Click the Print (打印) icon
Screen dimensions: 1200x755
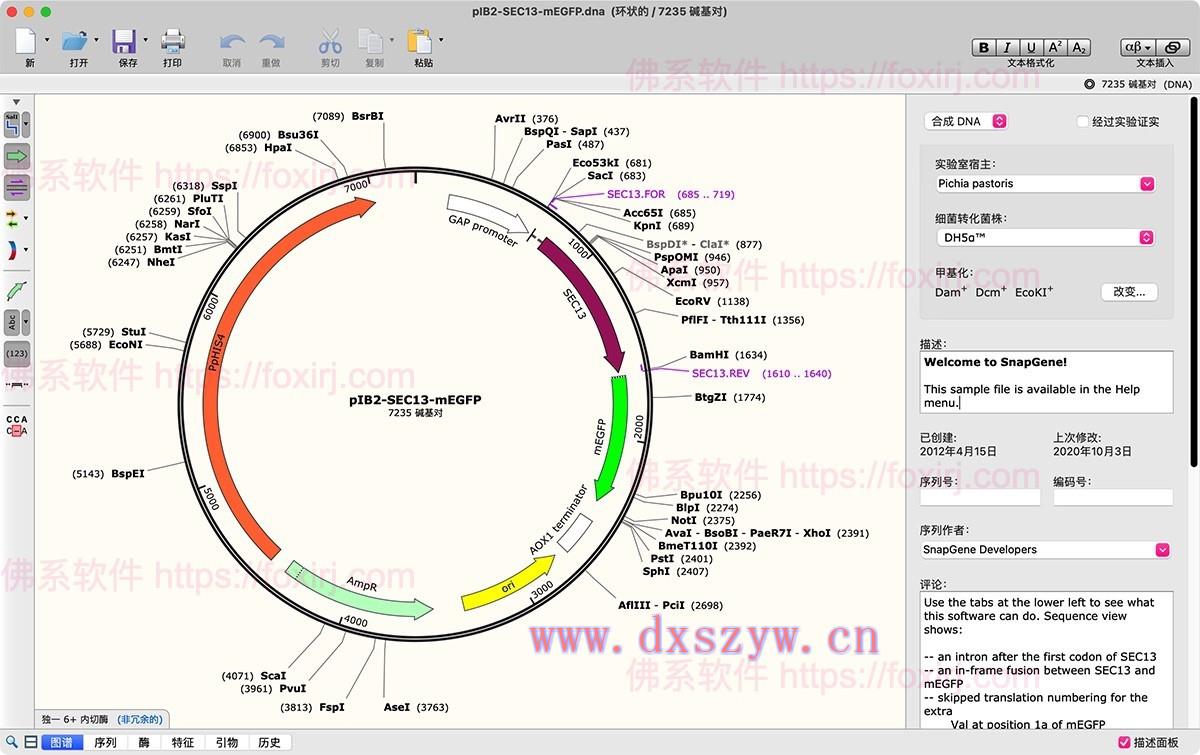(x=173, y=40)
